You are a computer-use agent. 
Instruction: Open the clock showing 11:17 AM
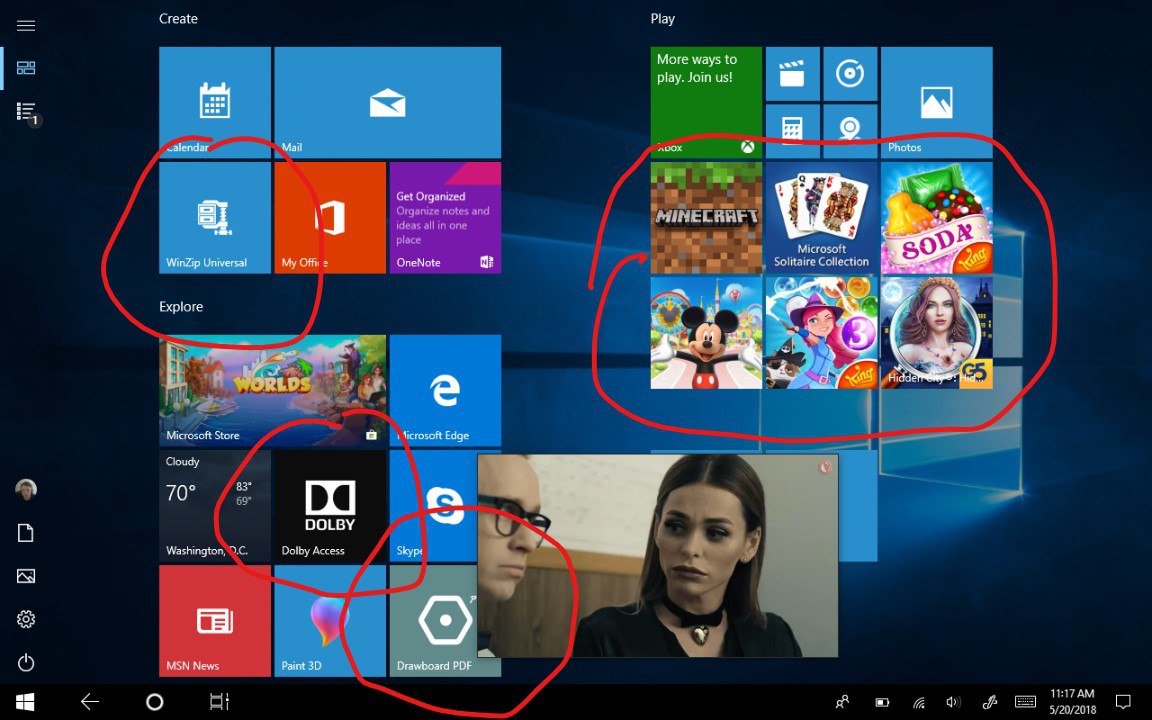(x=1073, y=702)
